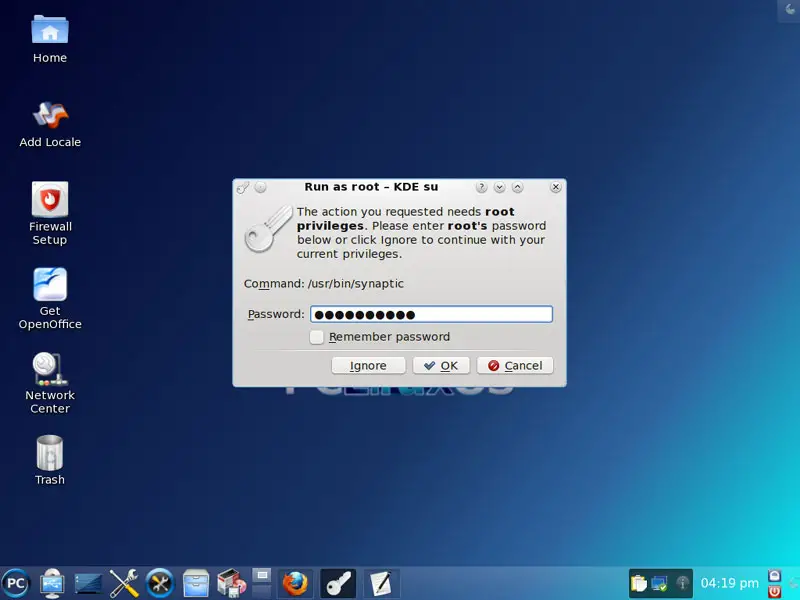
Task: Focus the Password input field
Action: [x=431, y=314]
